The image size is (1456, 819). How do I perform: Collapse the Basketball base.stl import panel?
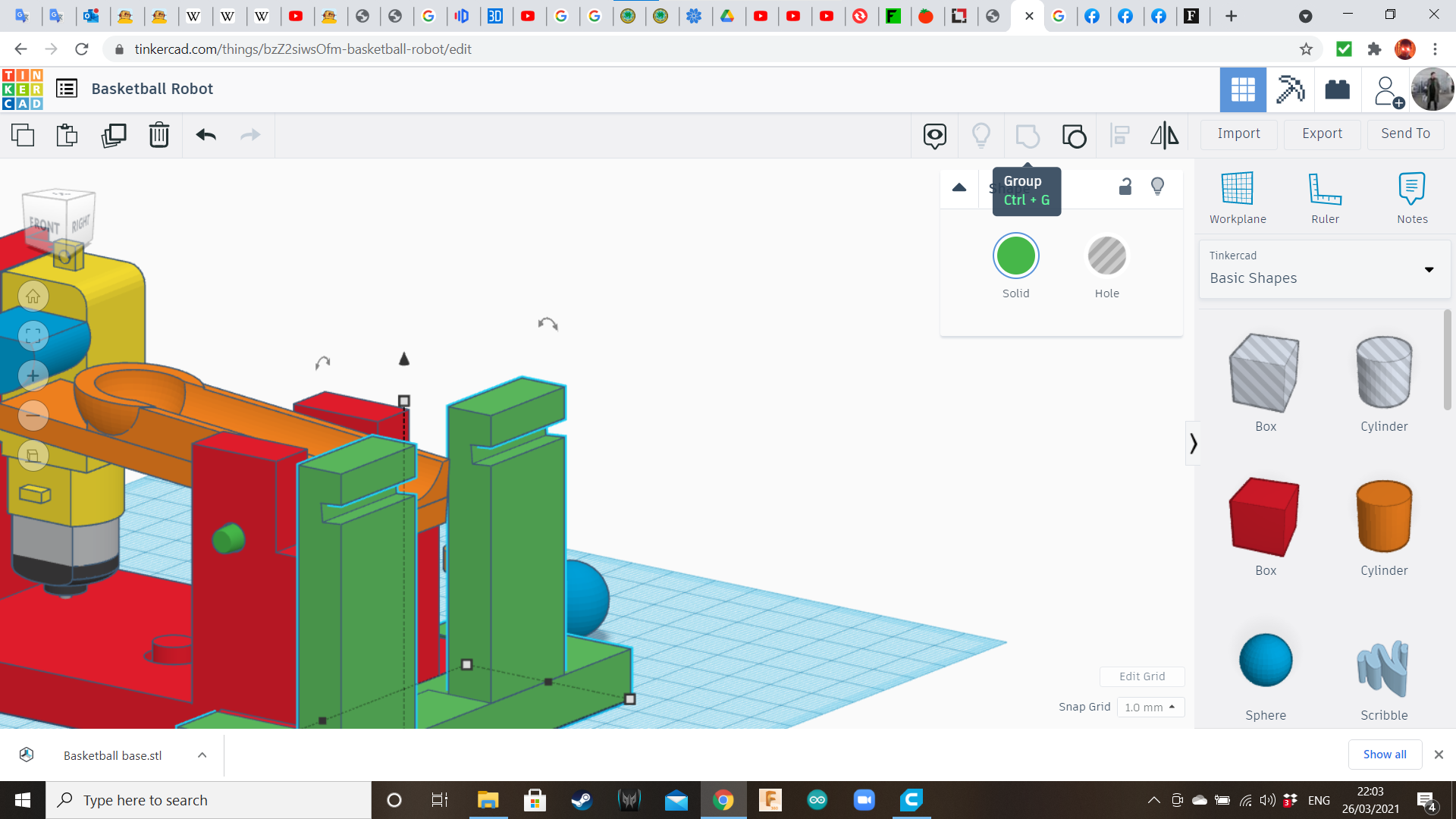[202, 755]
